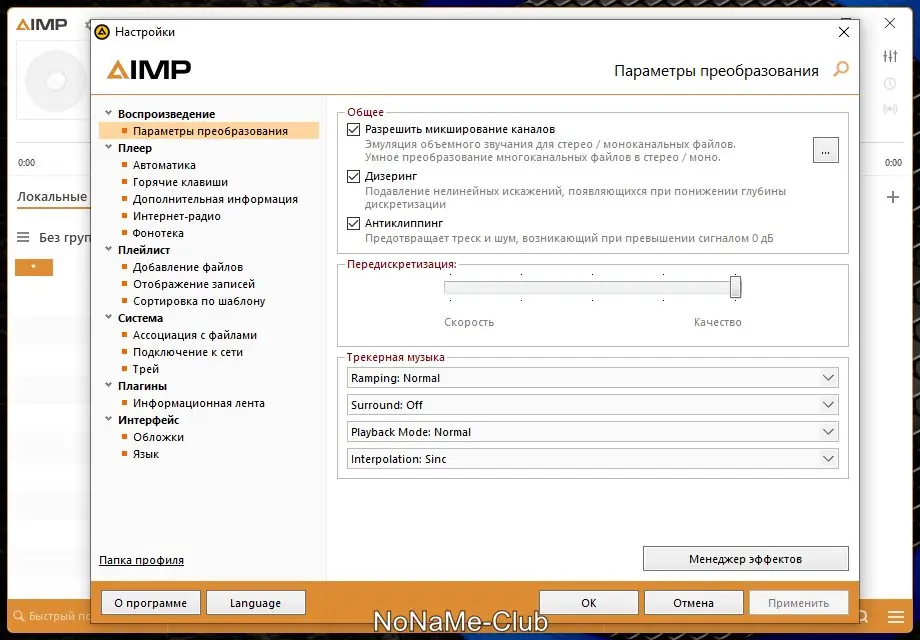Close the main AIMP window
The width and height of the screenshot is (920, 640).
[x=890, y=23]
